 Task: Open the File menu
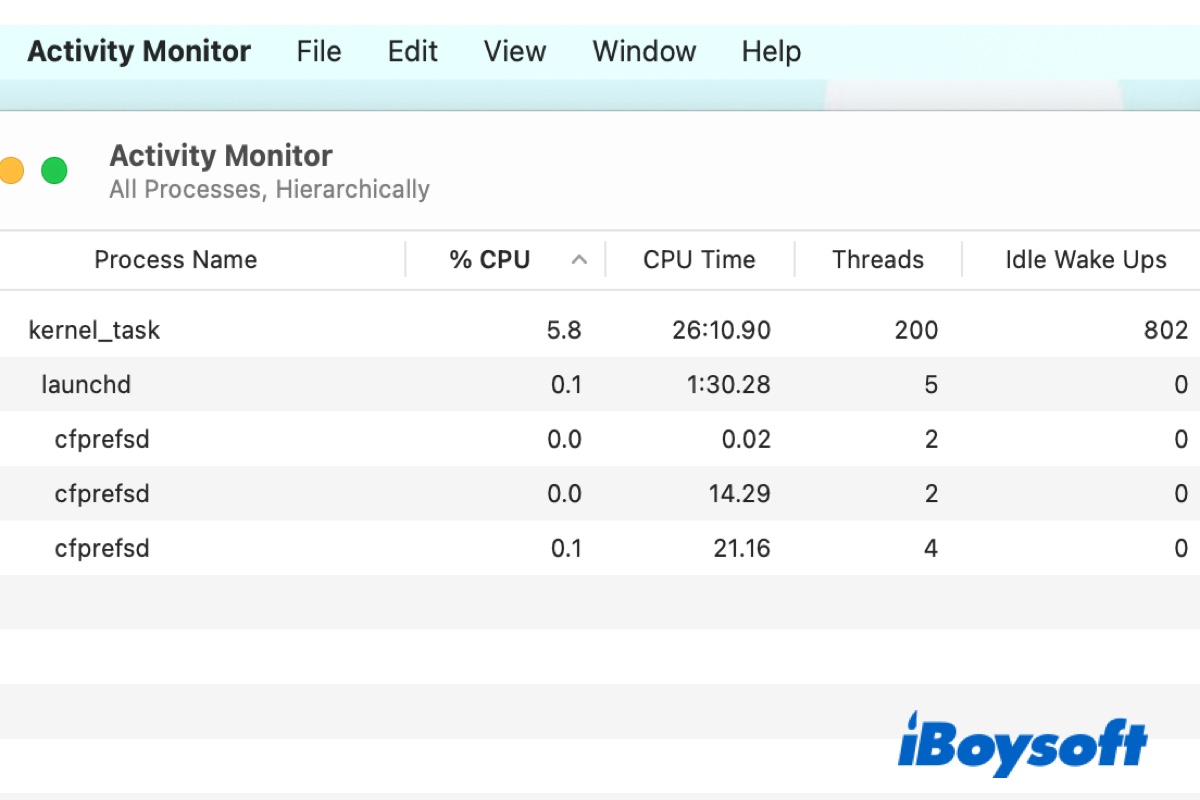(x=319, y=51)
